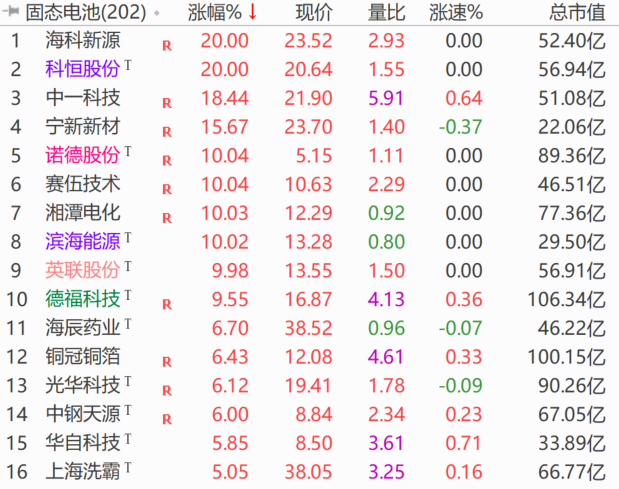Select stock 湘潭电化 in row 7
Screen dimensions: 619x489
(x=83, y=213)
